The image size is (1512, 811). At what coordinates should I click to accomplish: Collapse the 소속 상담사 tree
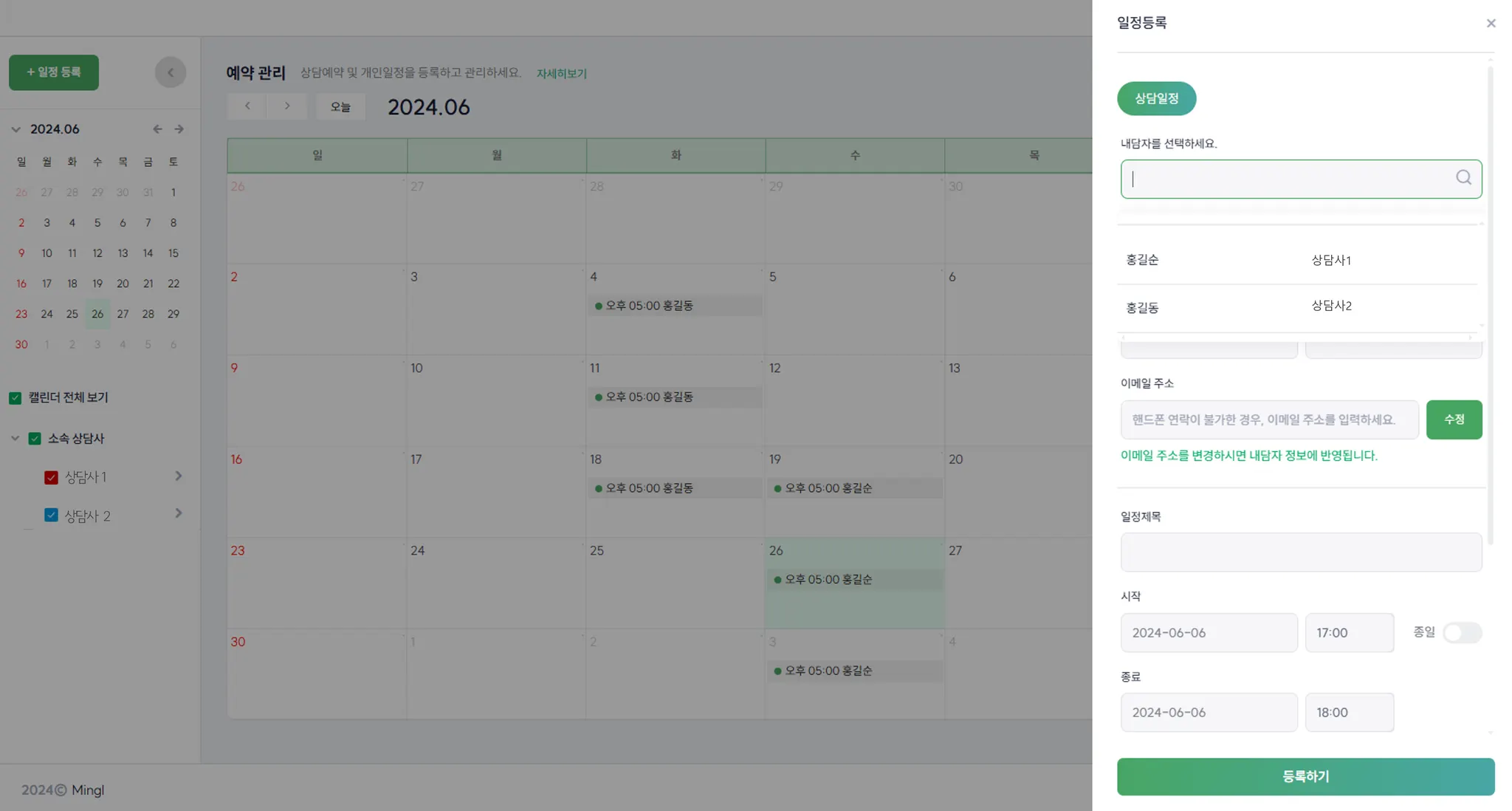16,439
